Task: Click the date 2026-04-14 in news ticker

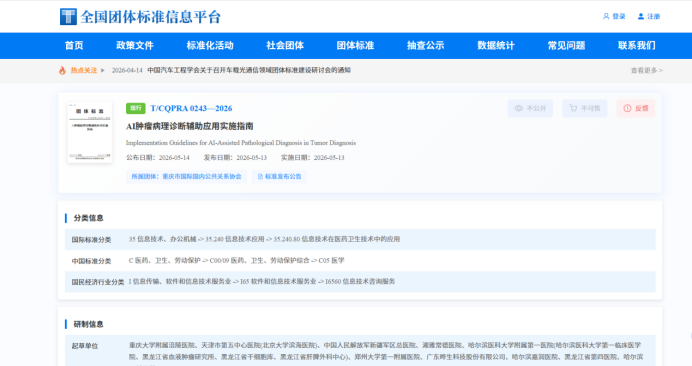Action: [127, 70]
